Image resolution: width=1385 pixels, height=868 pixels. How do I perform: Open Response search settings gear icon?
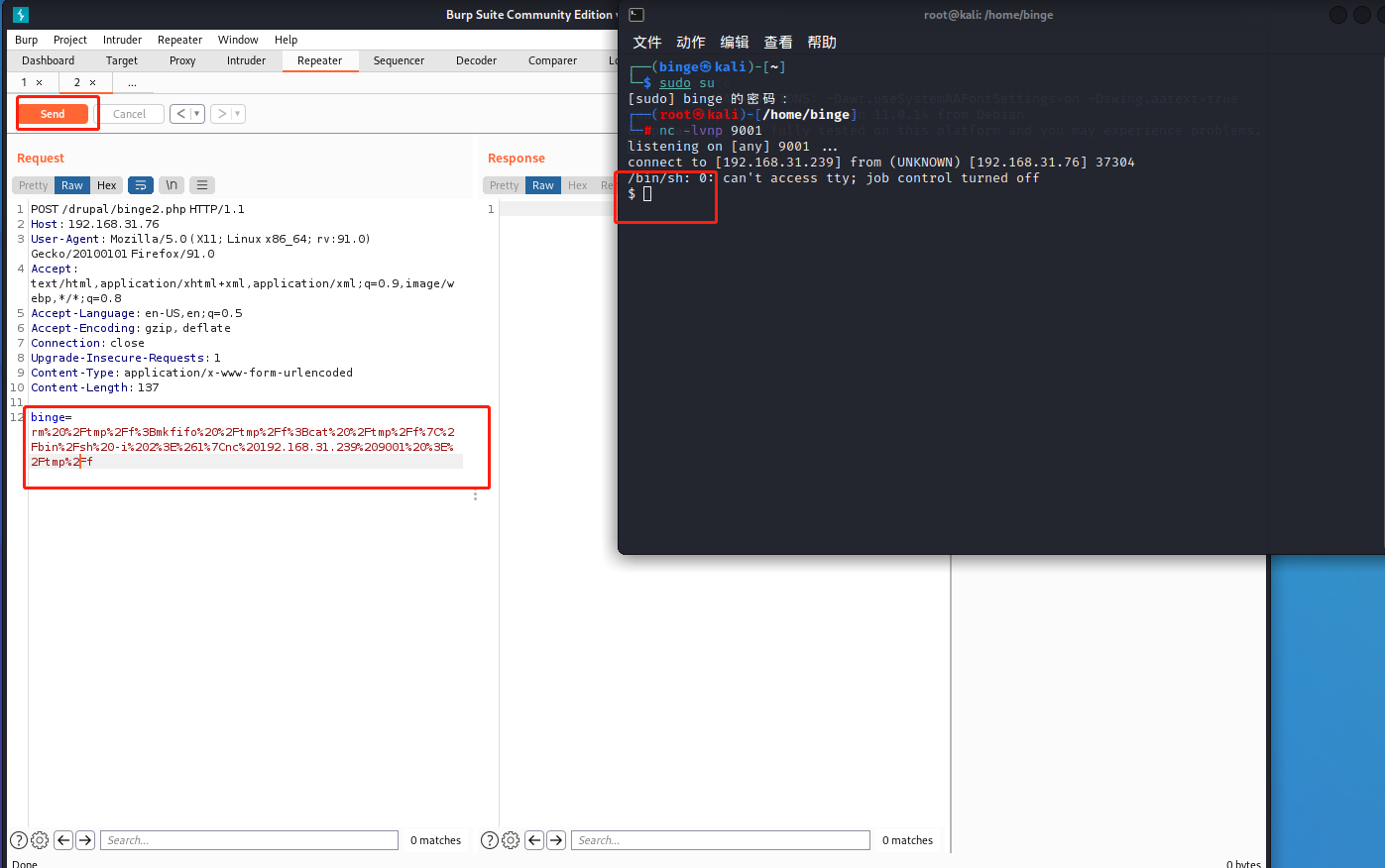(x=511, y=840)
